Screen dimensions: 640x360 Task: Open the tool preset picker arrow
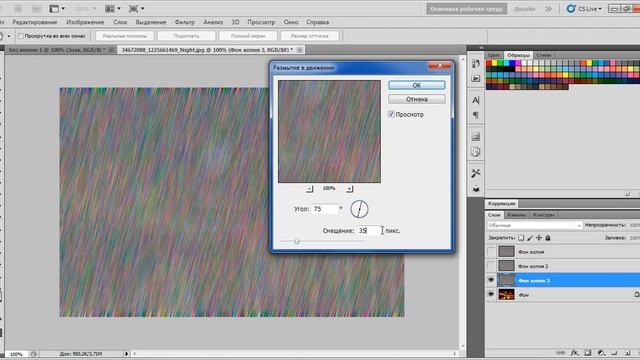9,36
